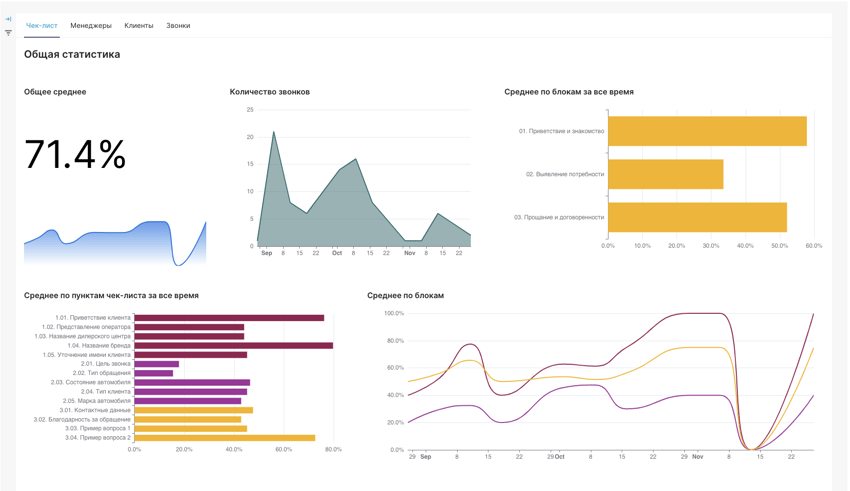Click the Общая статистика heading
850x491 pixels.
click(x=72, y=55)
